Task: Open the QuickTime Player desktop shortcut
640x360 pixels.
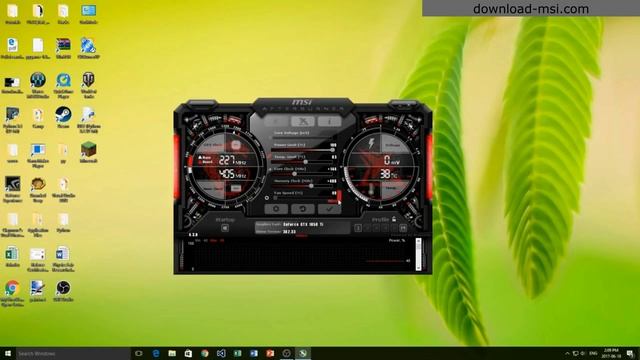Action: [63, 85]
